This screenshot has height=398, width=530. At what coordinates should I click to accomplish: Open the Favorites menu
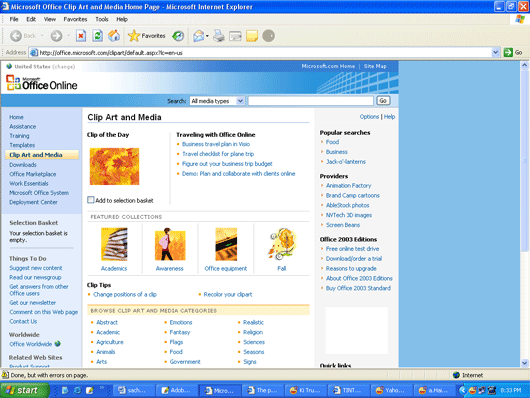click(x=75, y=19)
